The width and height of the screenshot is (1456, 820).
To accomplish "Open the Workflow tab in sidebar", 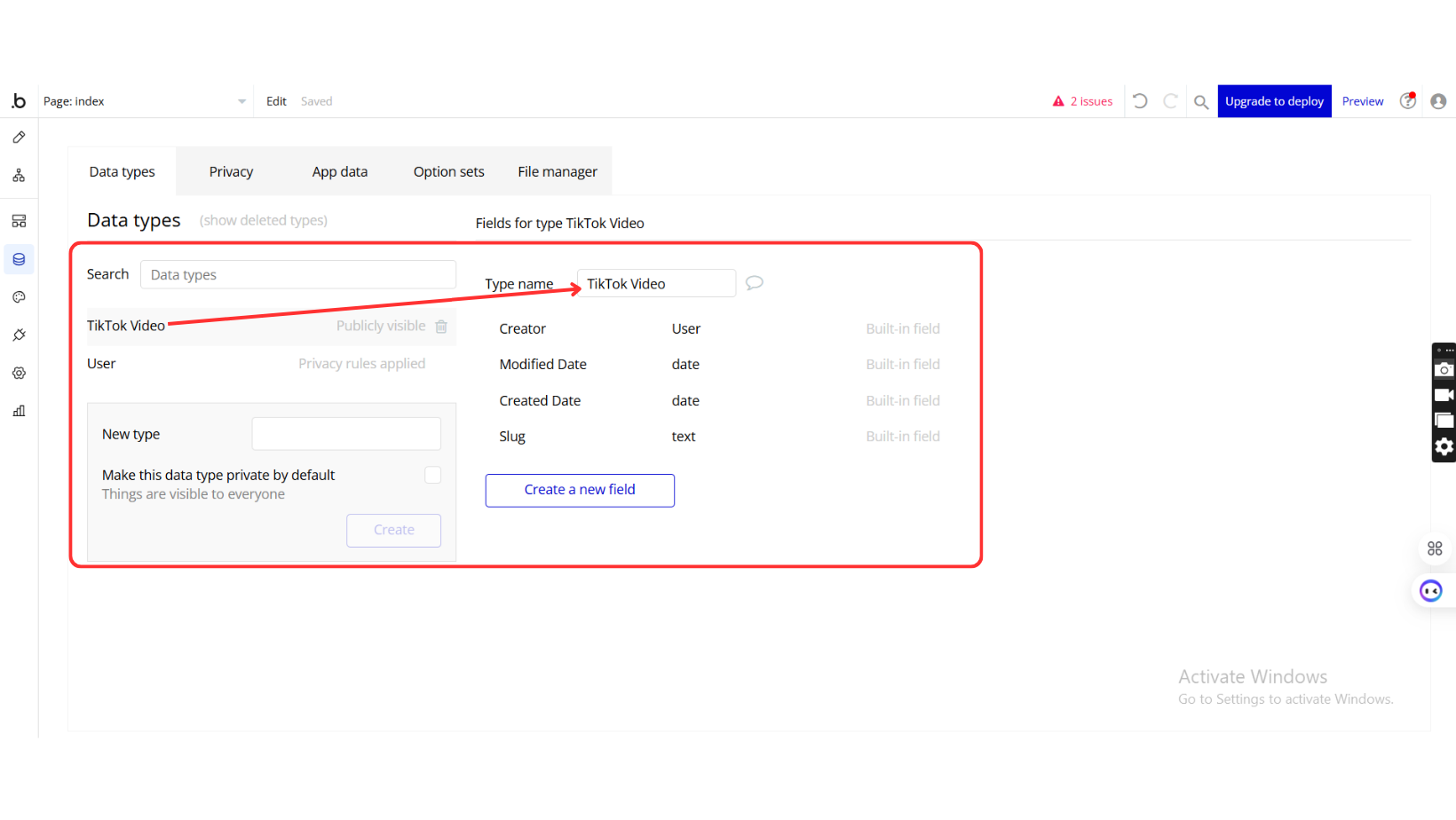I will 19,176.
